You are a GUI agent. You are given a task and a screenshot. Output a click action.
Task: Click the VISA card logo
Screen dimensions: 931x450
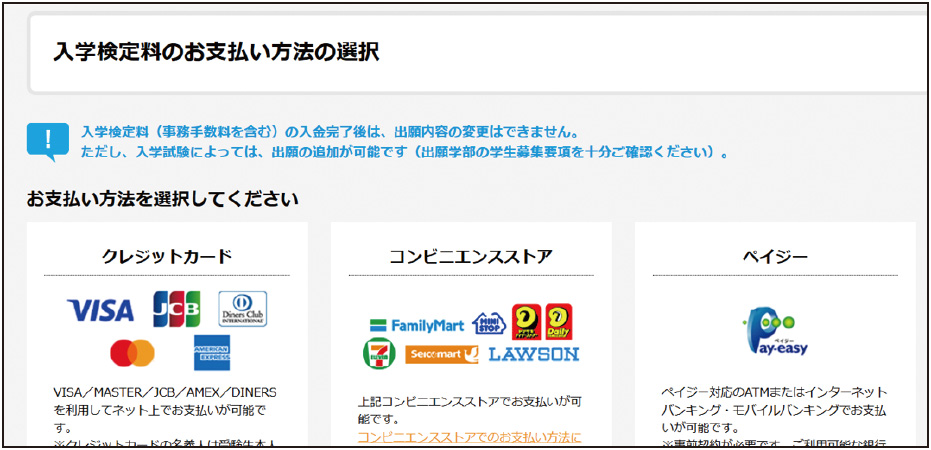tap(100, 310)
